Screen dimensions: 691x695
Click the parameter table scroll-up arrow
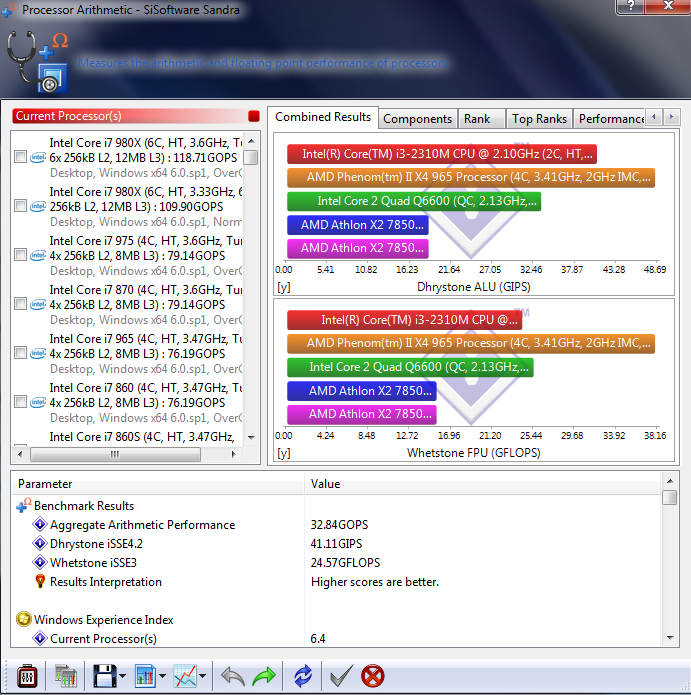(670, 481)
